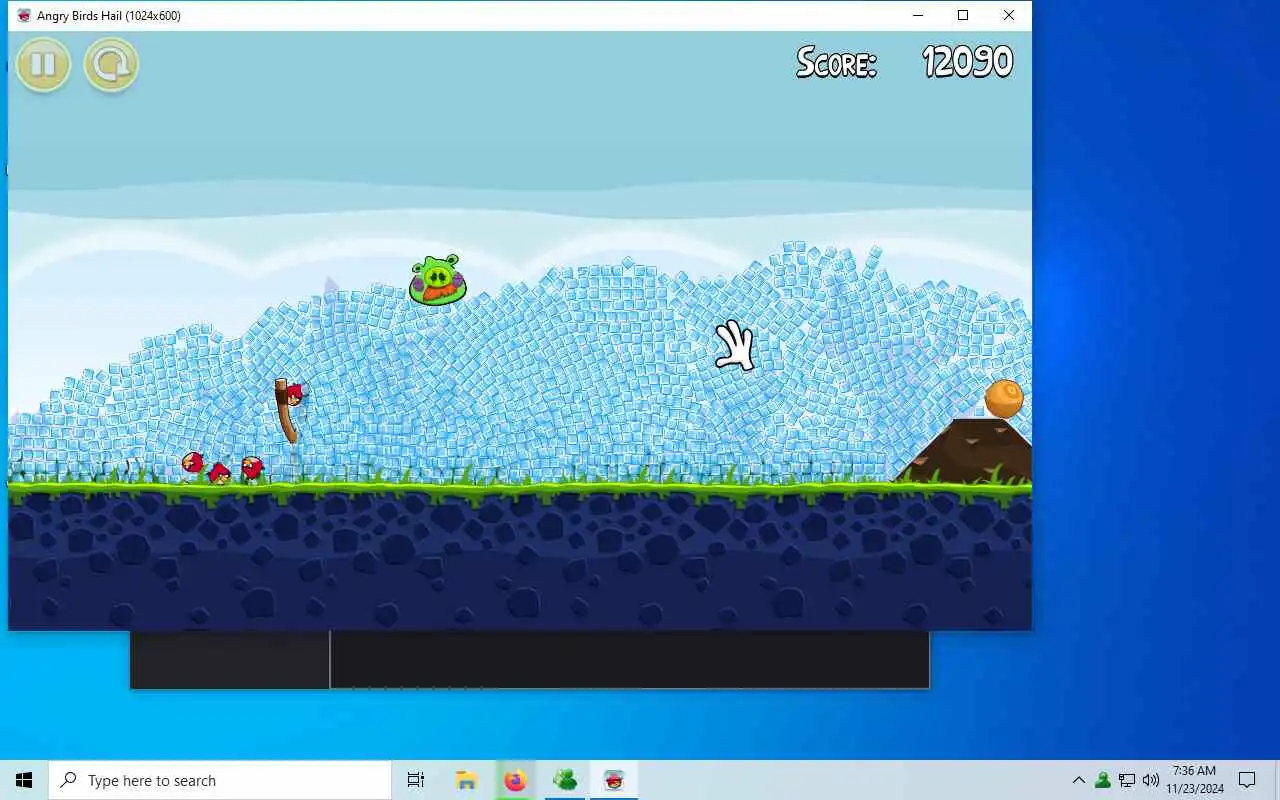Viewport: 1280px width, 800px height.
Task: Activate the Angry Birds taskbar icon
Action: click(614, 780)
